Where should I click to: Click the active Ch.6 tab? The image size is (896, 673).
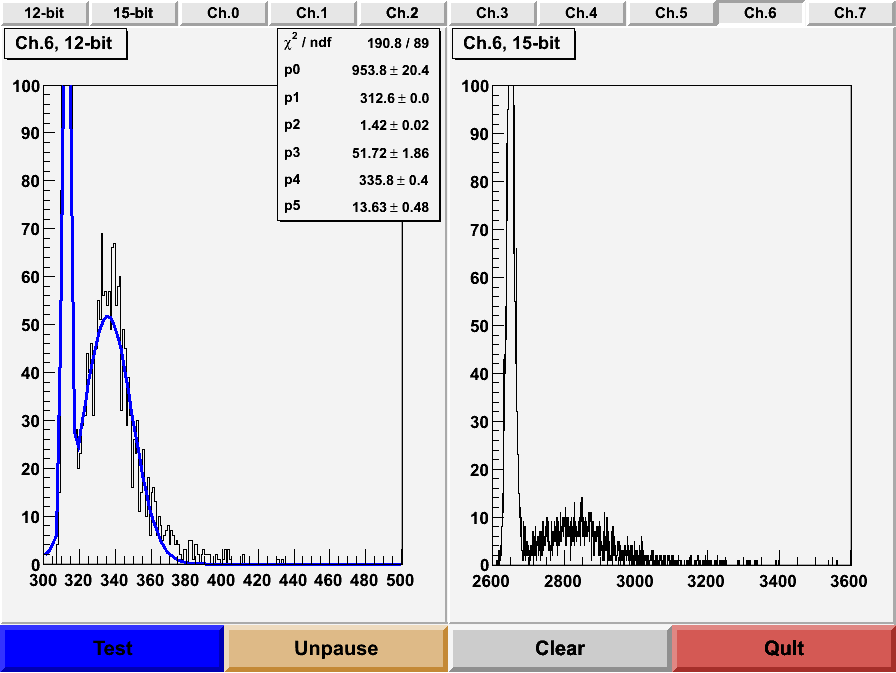[760, 13]
